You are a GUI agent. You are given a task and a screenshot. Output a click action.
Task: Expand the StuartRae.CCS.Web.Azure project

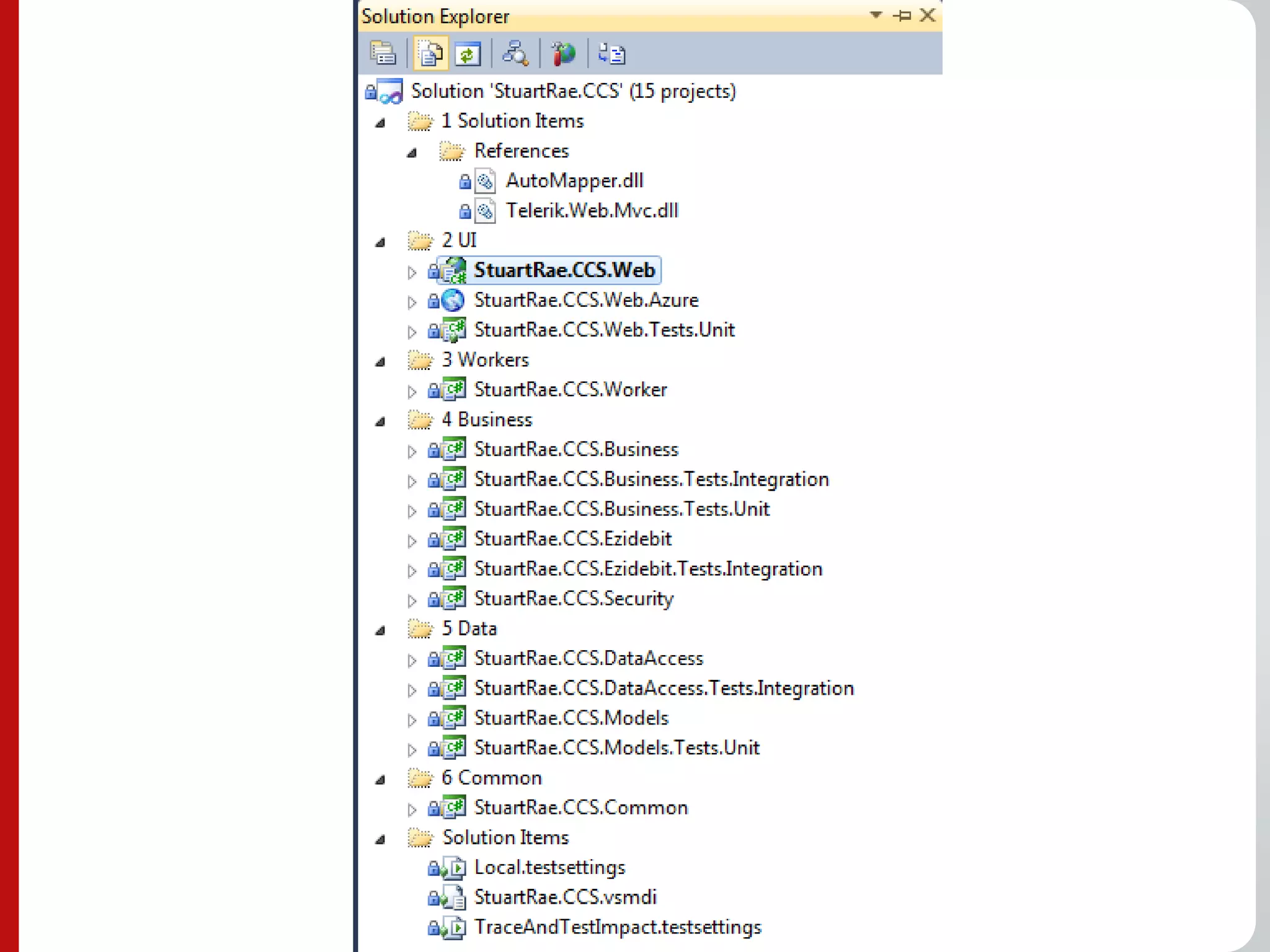pos(412,302)
